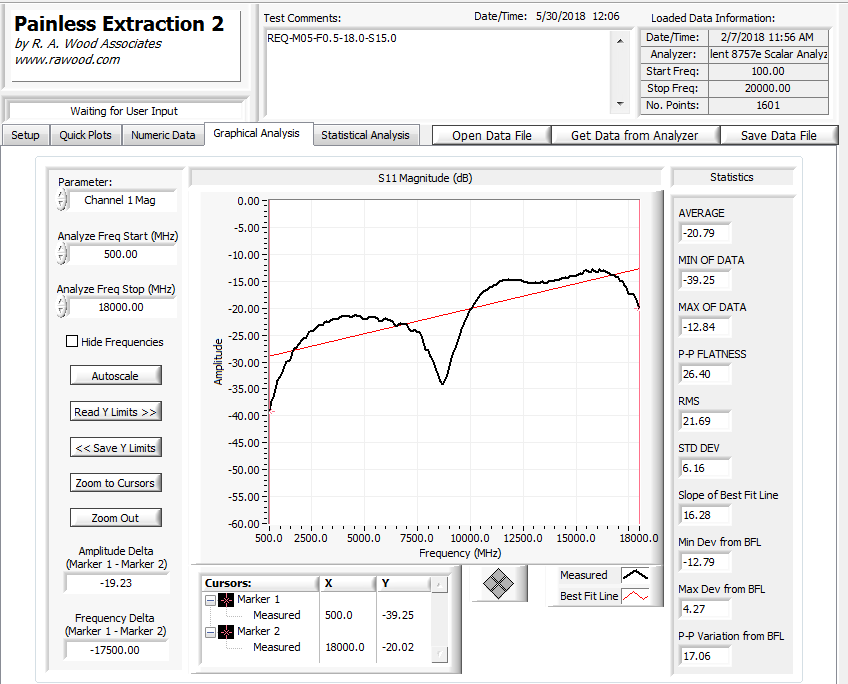Select the Marker 1 cursor icon
Viewport: 848px width, 684px height.
click(226, 600)
